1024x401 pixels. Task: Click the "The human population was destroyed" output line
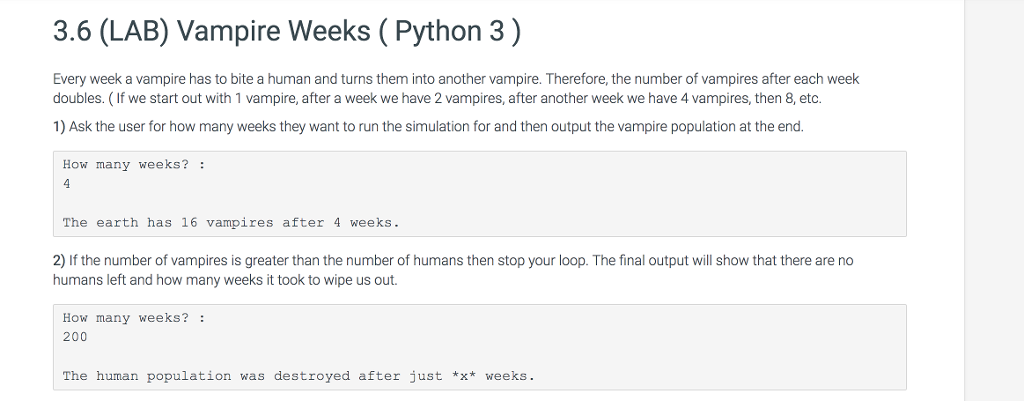(x=298, y=376)
